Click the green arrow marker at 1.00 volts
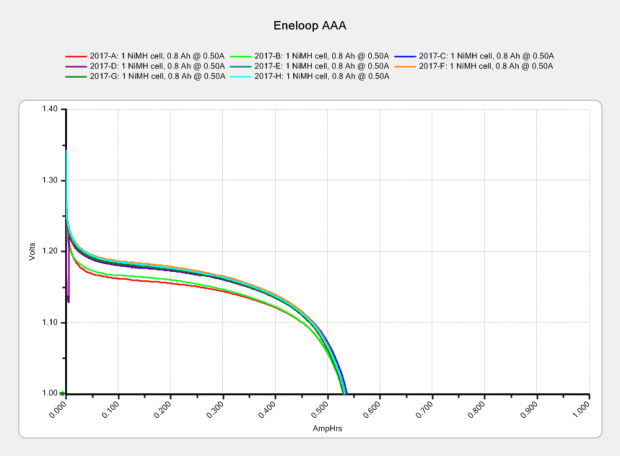Image resolution: width=620 pixels, height=456 pixels. [62, 394]
